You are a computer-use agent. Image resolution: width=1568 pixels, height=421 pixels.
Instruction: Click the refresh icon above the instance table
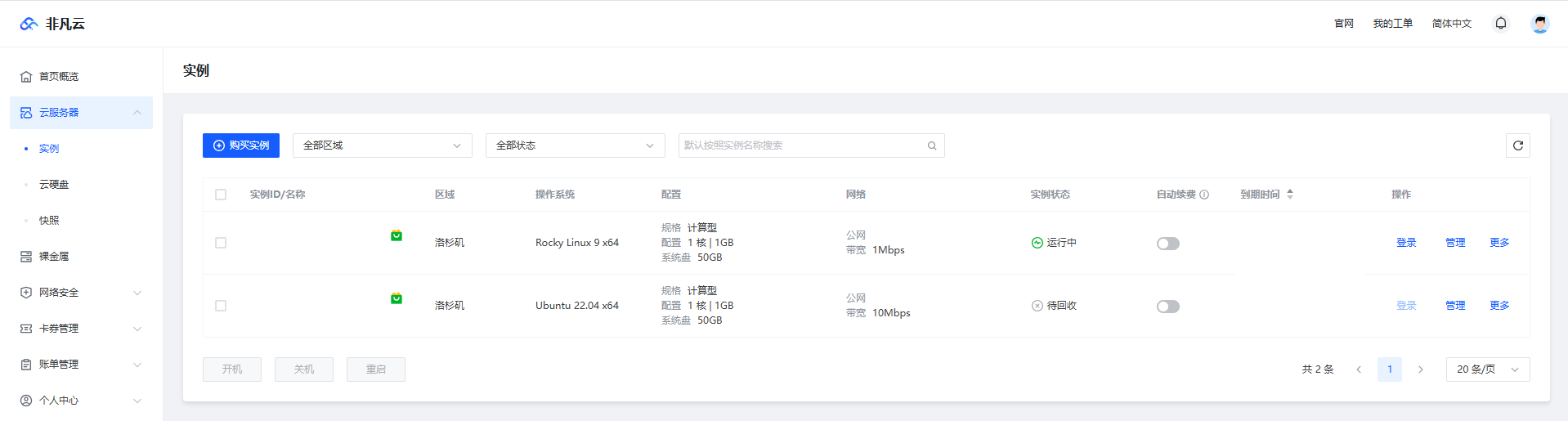1517,146
